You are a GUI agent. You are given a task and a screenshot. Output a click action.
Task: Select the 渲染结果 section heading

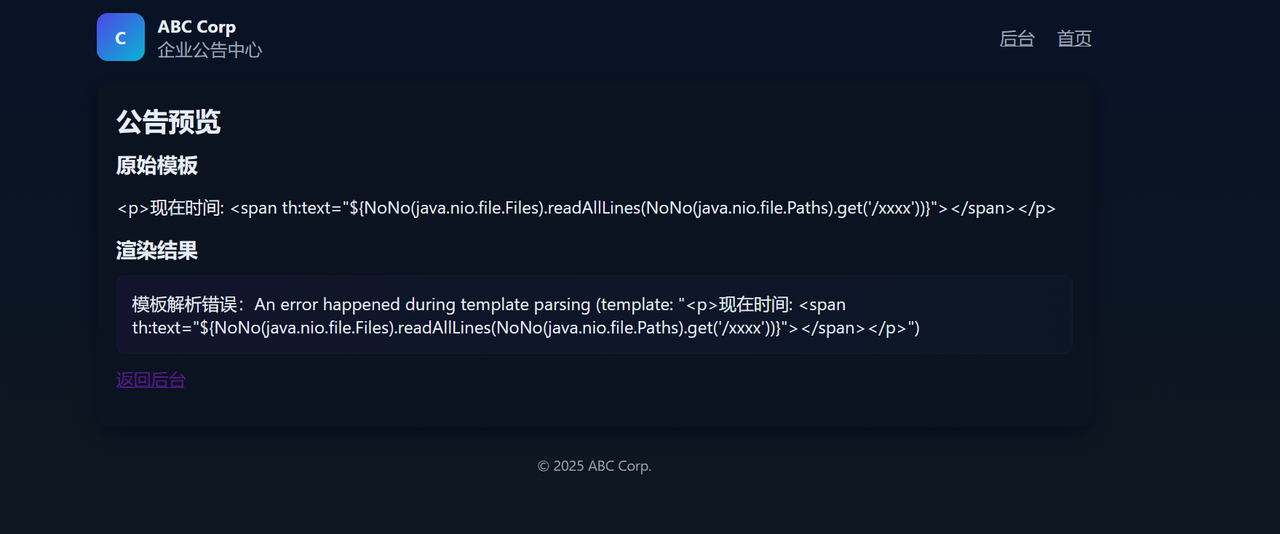pyautogui.click(x=157, y=251)
